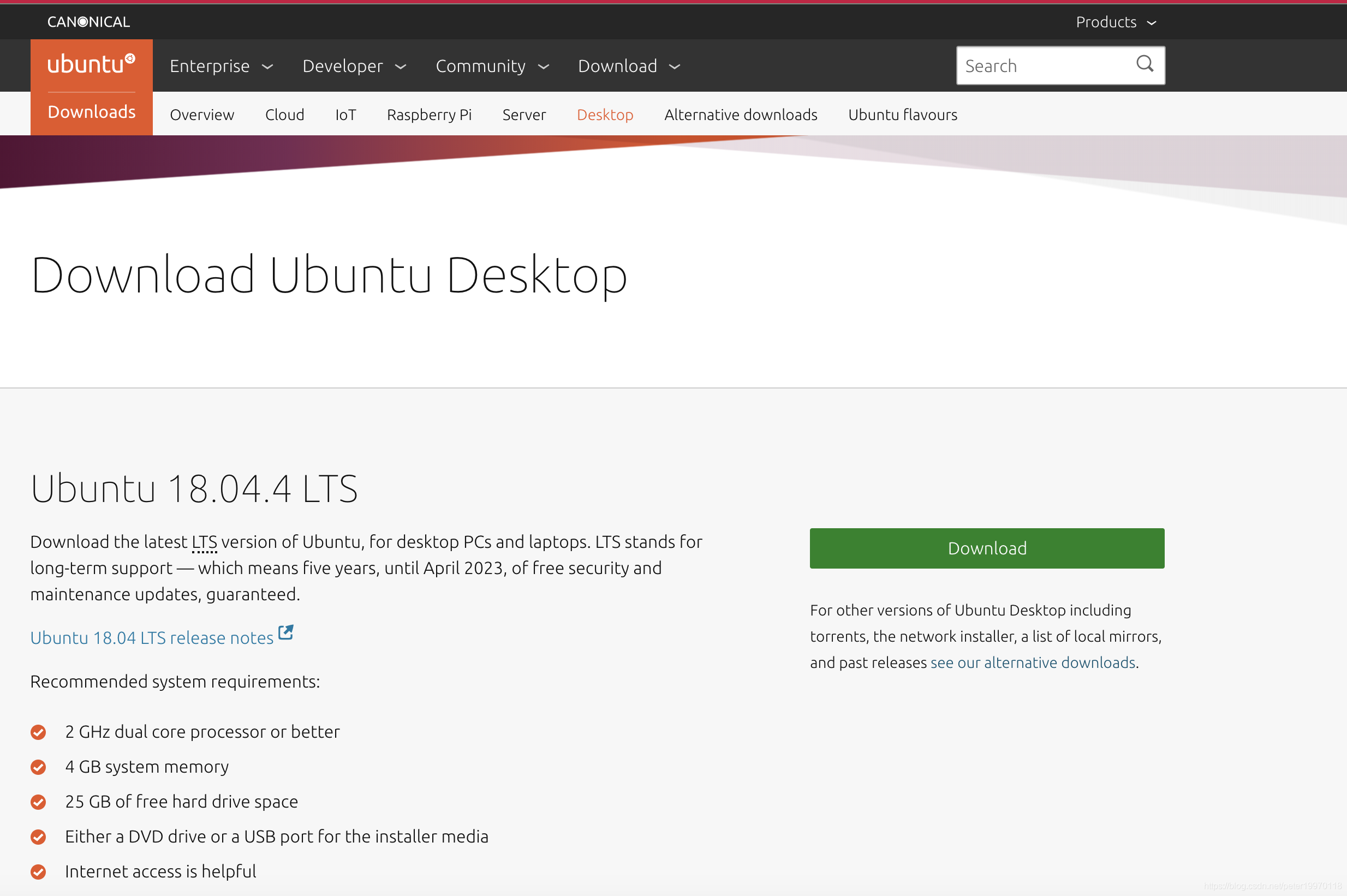Open the Community dropdown menu
Image resolution: width=1347 pixels, height=896 pixels.
click(492, 66)
